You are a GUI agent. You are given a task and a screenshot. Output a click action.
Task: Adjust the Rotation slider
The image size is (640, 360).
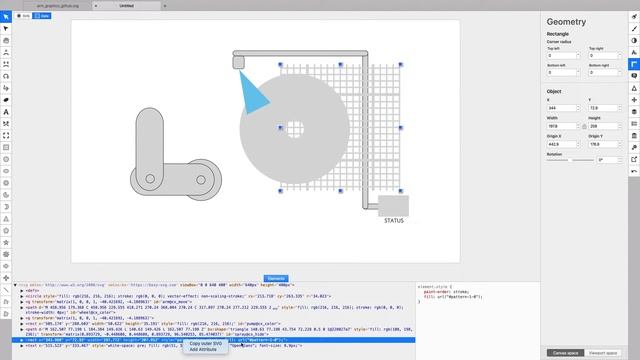(x=570, y=160)
